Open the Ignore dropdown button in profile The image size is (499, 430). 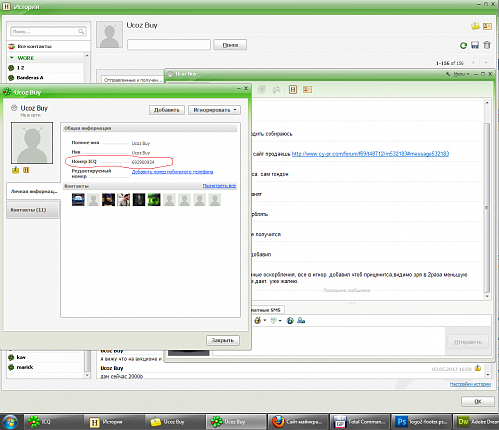coord(214,110)
